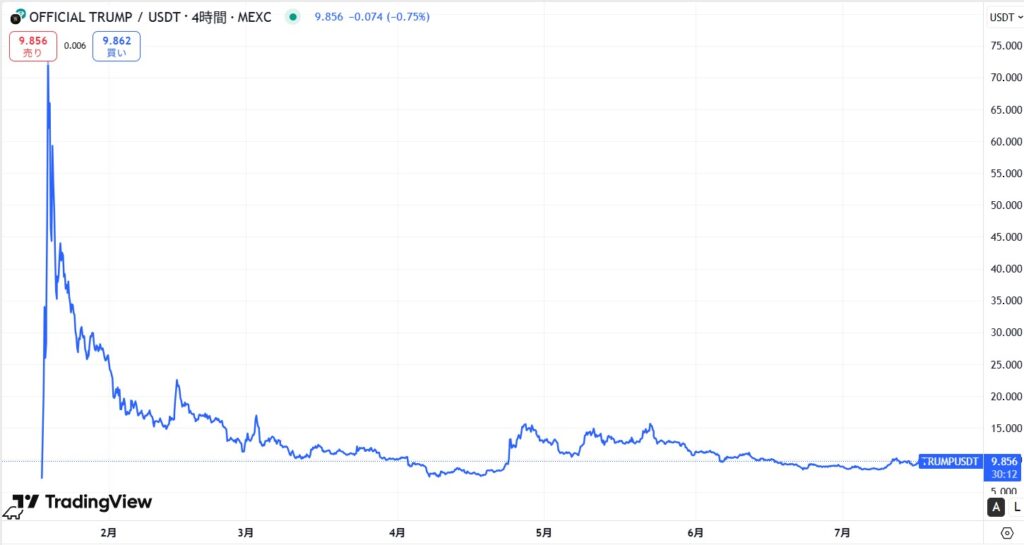This screenshot has width=1024, height=545.
Task: Click the 20.000 price axis label
Action: [1006, 397]
